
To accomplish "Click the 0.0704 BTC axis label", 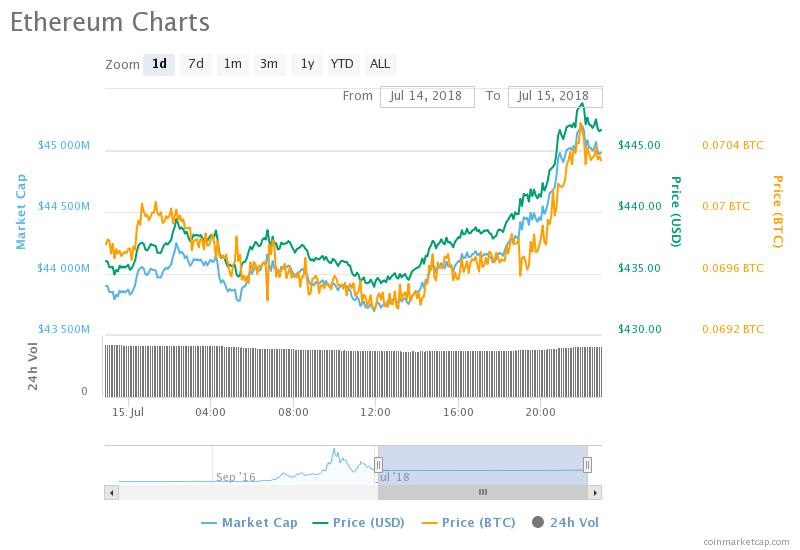I will tap(733, 145).
